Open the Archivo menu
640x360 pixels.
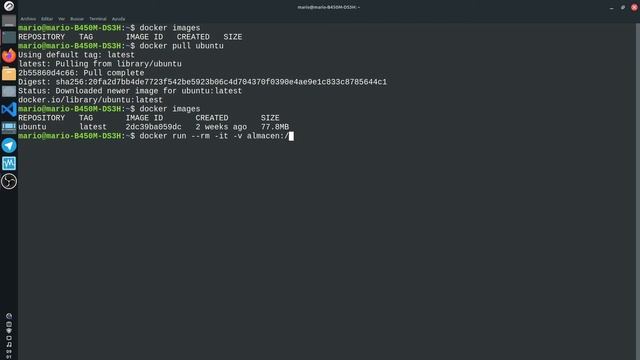click(28, 19)
